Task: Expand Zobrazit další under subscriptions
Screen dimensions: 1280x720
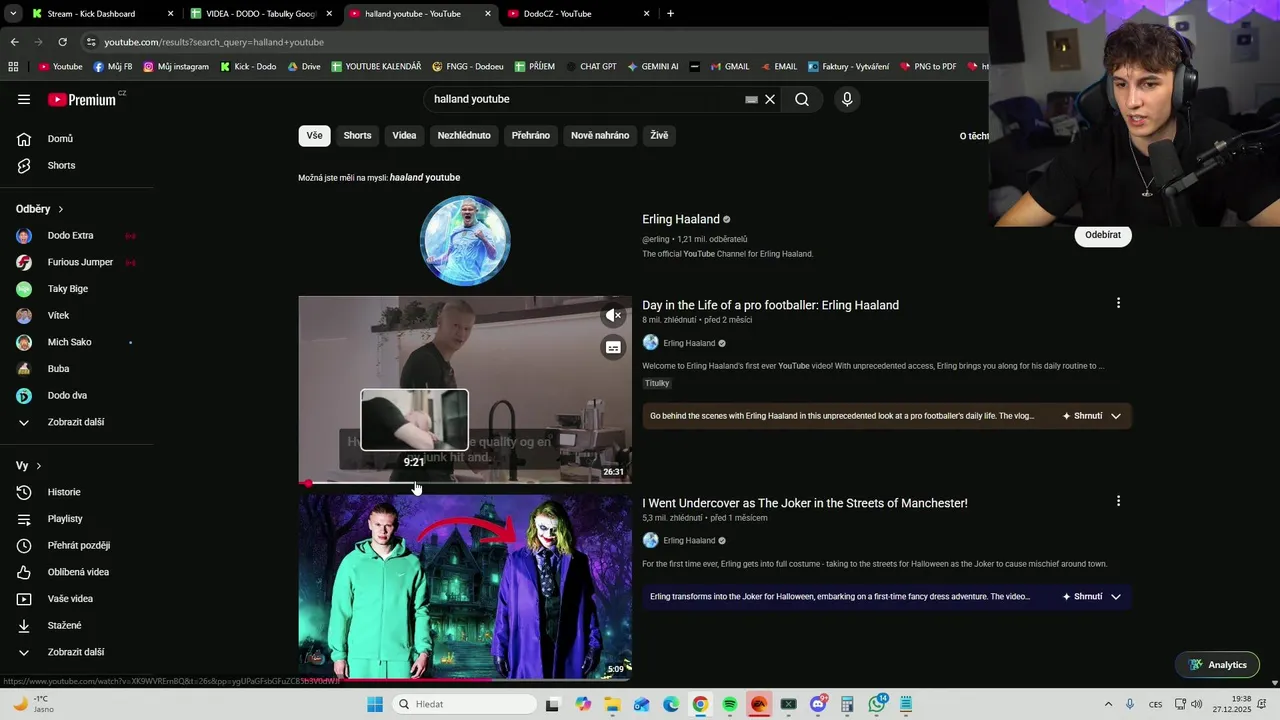Action: (x=77, y=422)
